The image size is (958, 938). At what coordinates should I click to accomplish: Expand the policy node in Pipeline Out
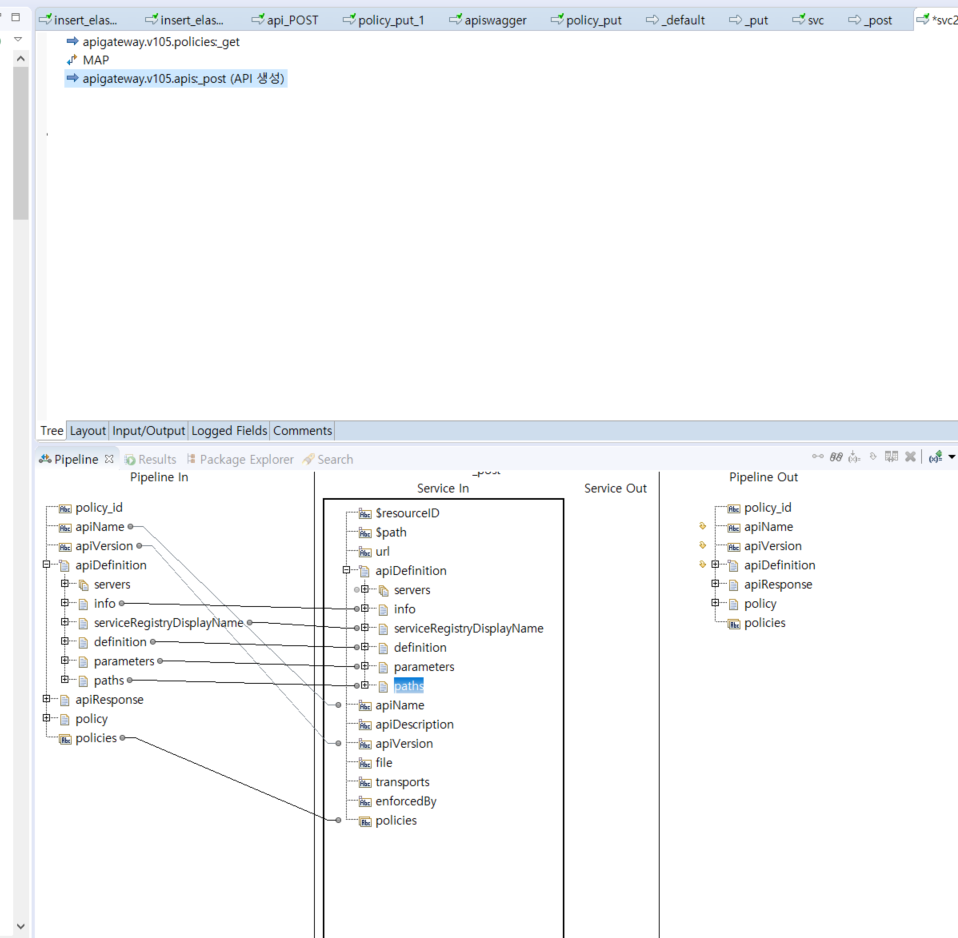[x=716, y=604]
